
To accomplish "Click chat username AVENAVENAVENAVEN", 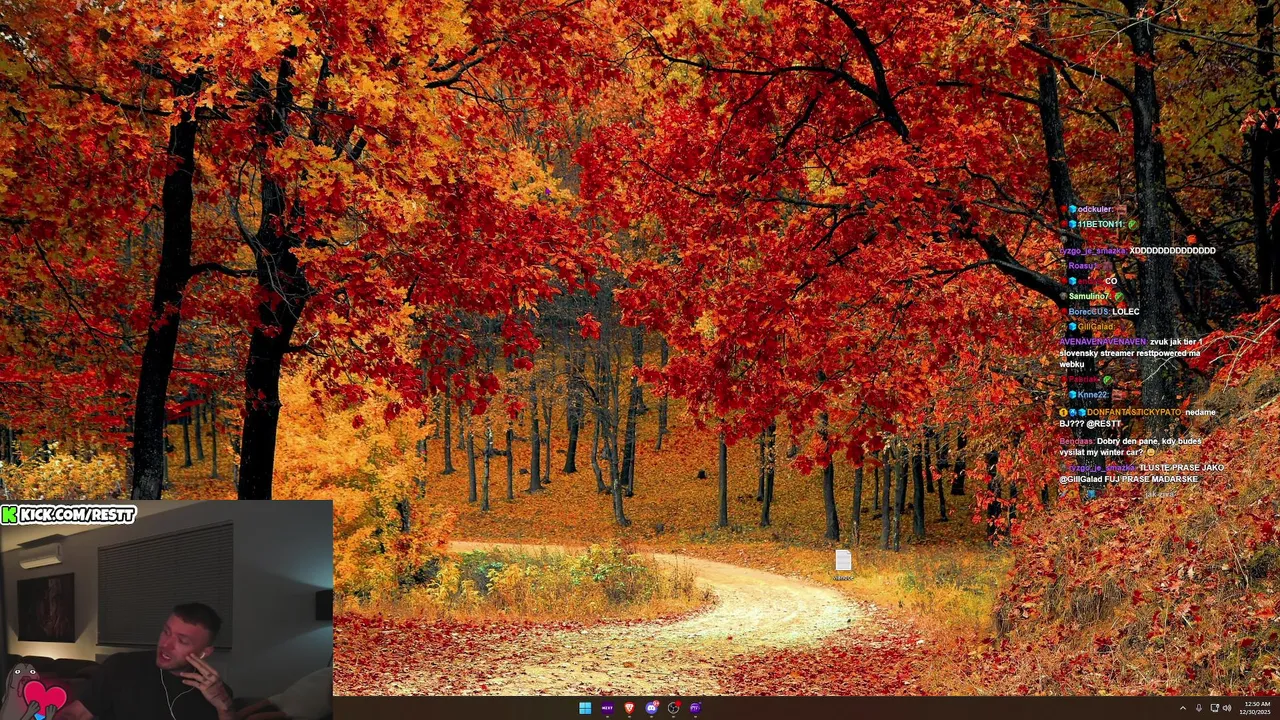I will 1102,342.
